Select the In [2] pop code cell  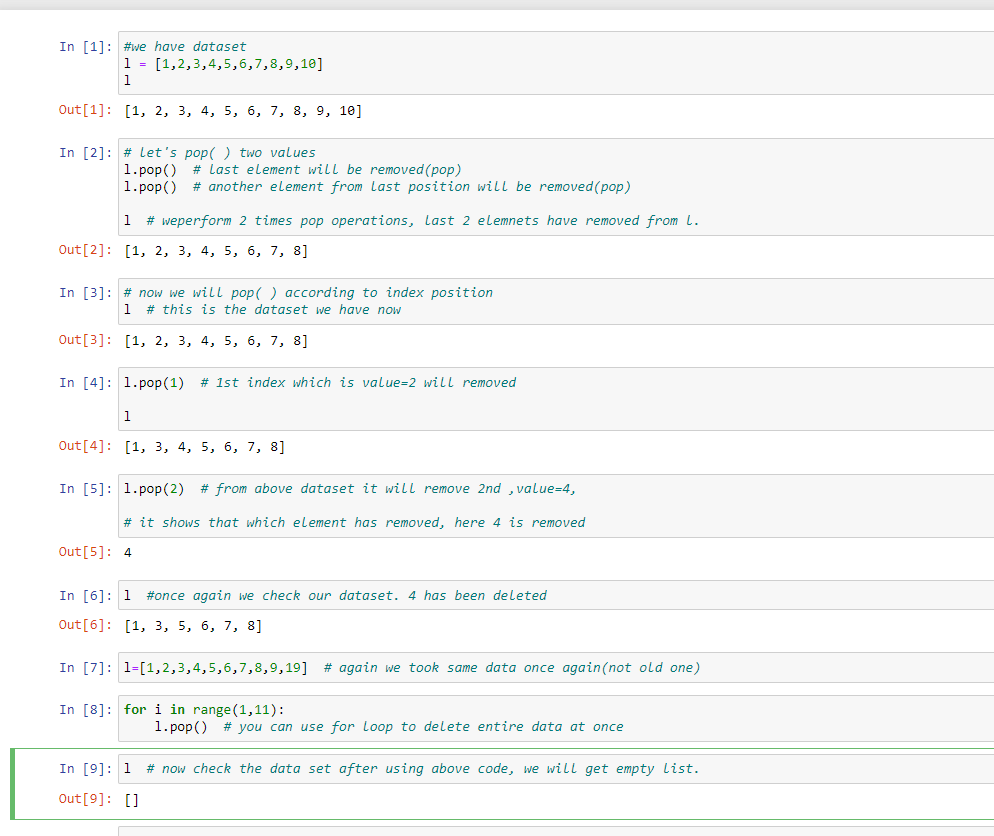click(556, 186)
